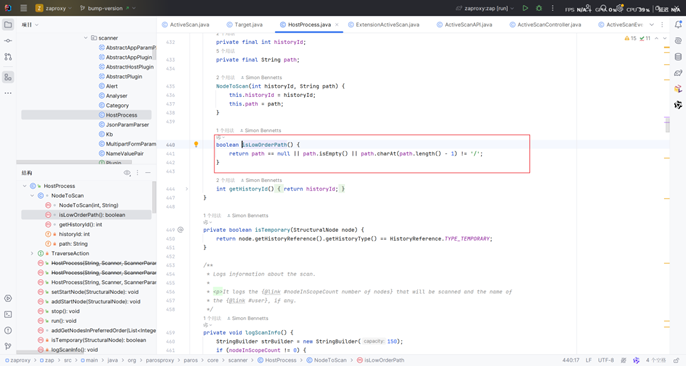
Task: Click the editor vertical scrollbar thumb
Action: click(x=667, y=124)
